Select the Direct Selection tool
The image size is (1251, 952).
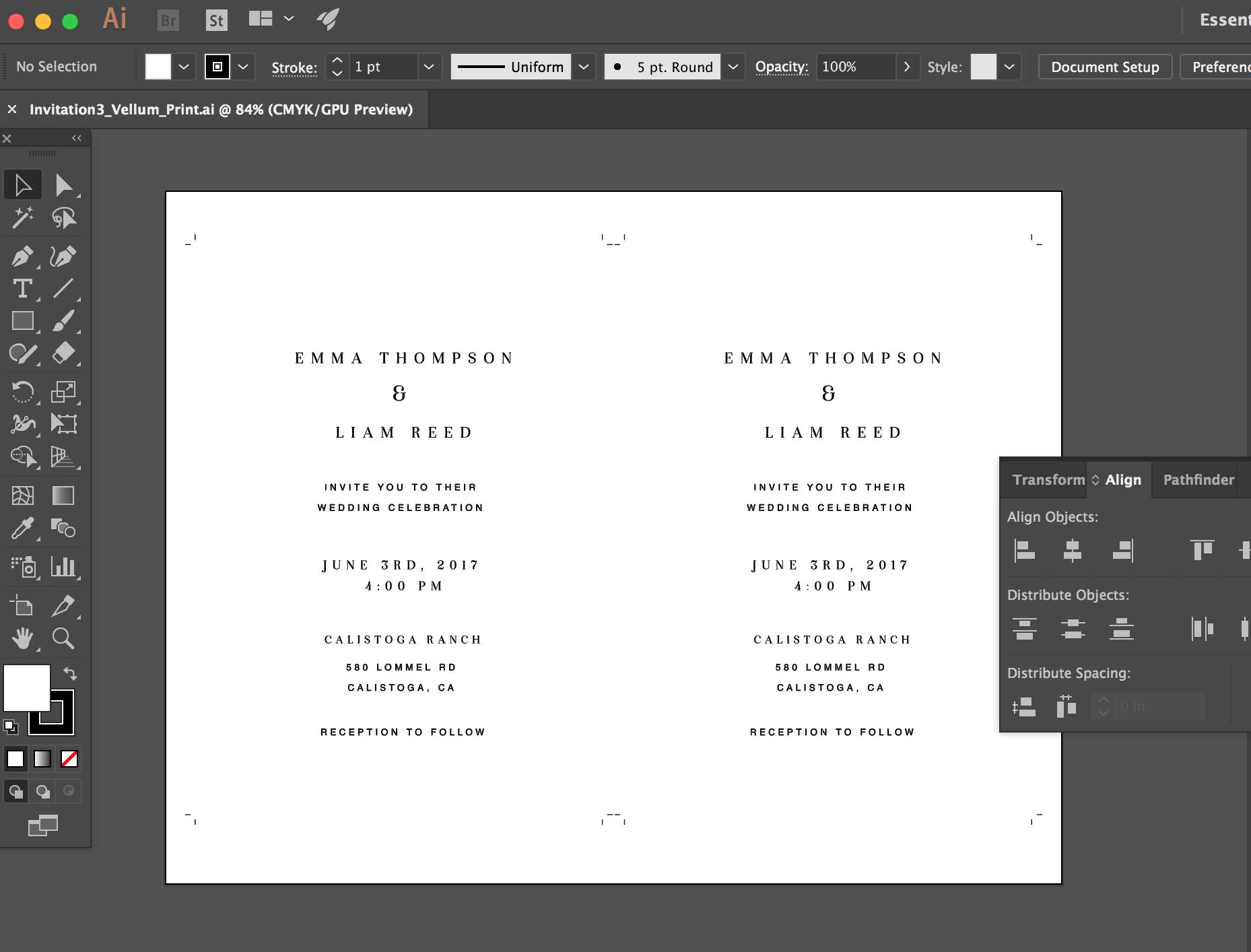tap(64, 184)
